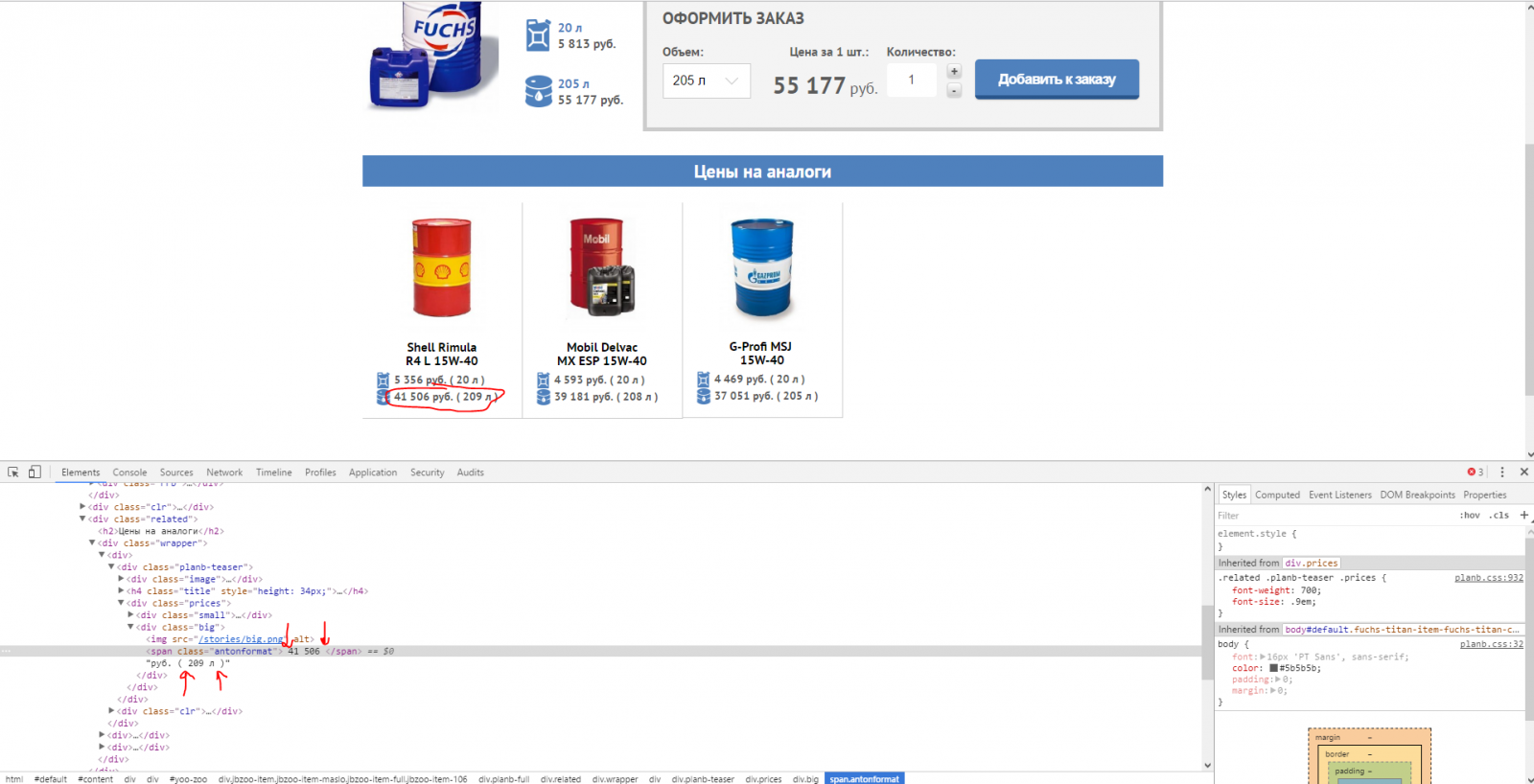Image resolution: width=1534 pixels, height=784 pixels.
Task: Click the 205 л barrel icon near FUCHS
Action: coord(538,91)
